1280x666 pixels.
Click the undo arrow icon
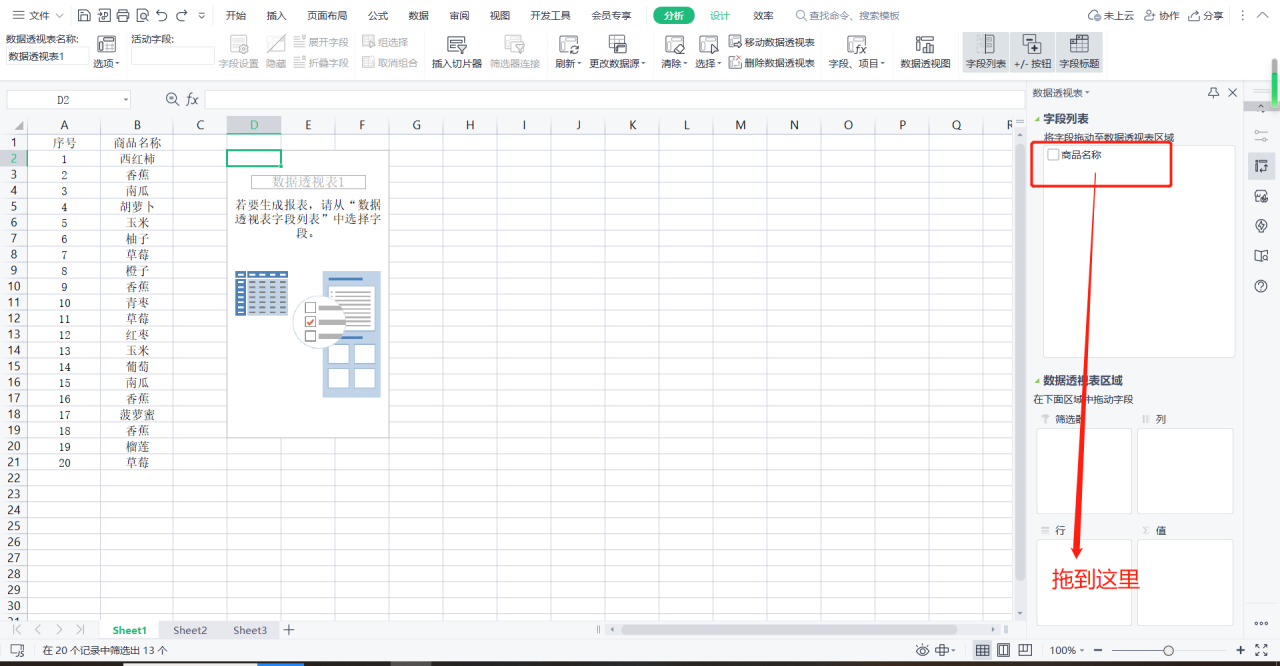[162, 15]
